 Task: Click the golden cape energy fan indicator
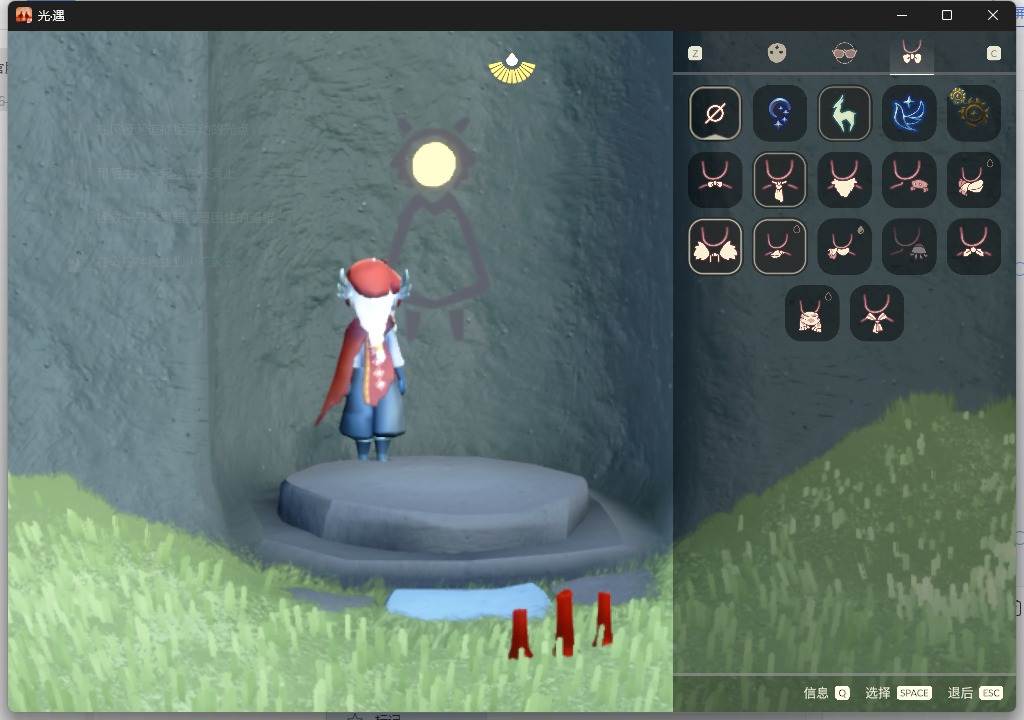(x=512, y=69)
